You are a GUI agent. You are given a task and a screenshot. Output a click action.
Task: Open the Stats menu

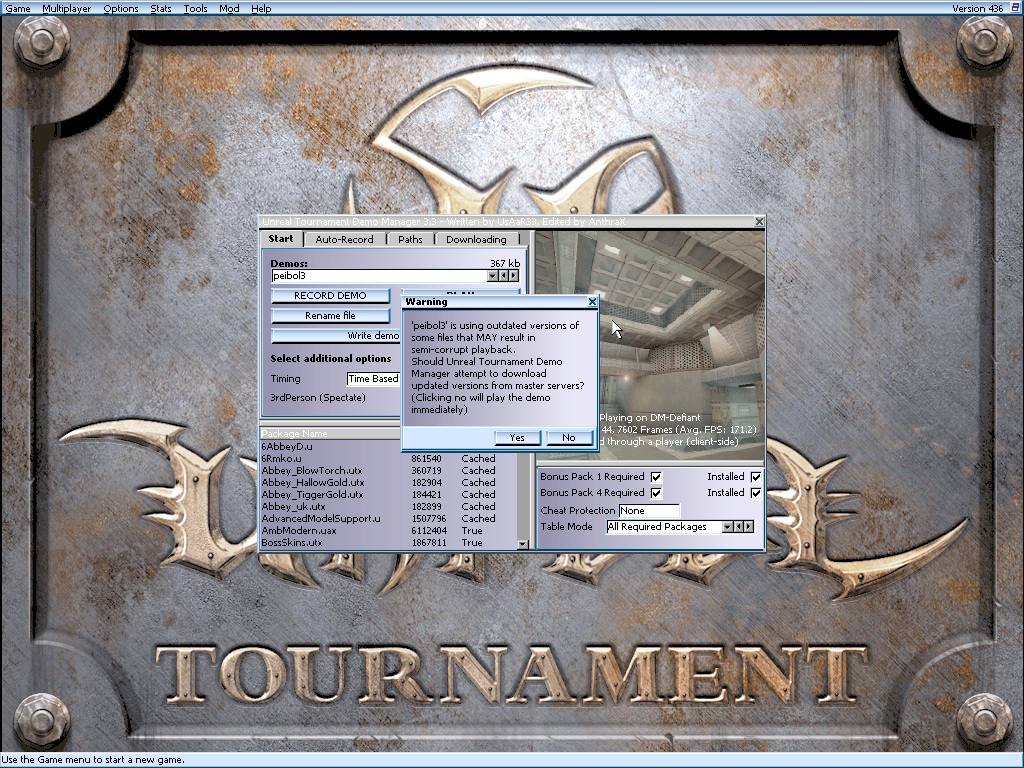point(161,8)
